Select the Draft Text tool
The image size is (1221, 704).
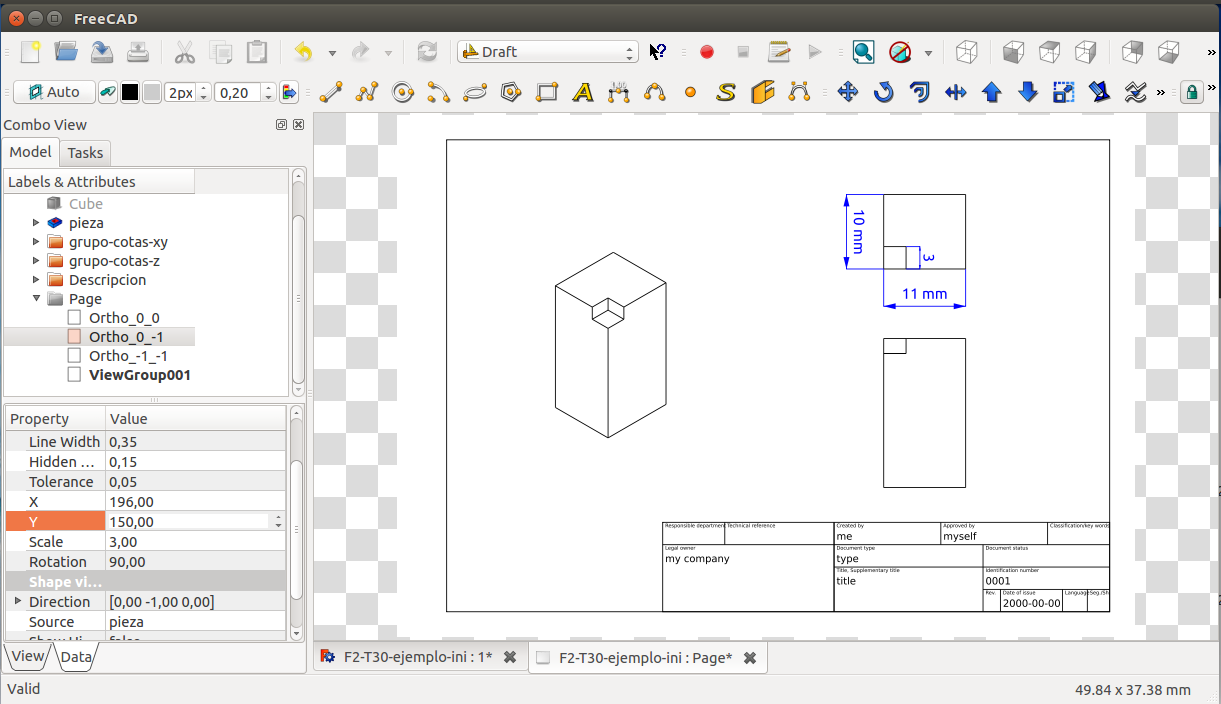tap(583, 93)
